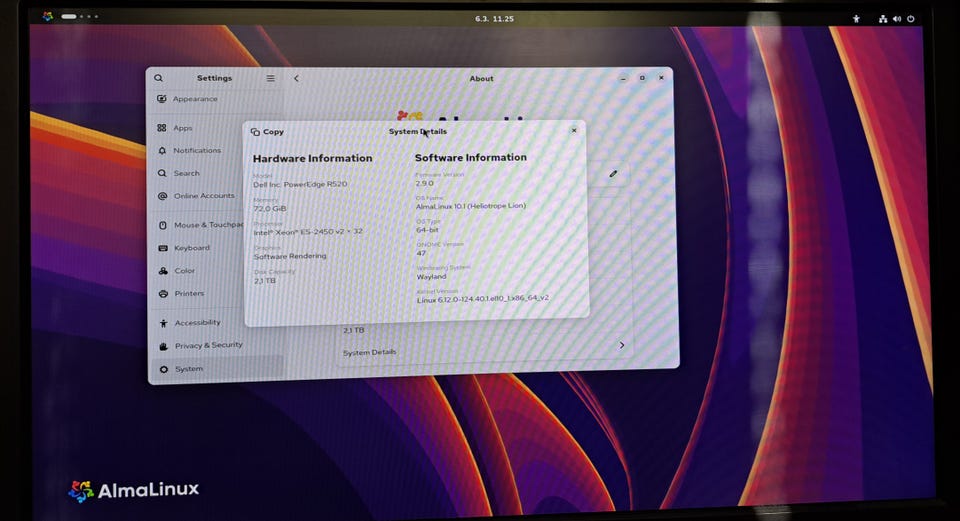This screenshot has width=960, height=521.
Task: Click the accessibility icon in top bar
Action: 857,19
